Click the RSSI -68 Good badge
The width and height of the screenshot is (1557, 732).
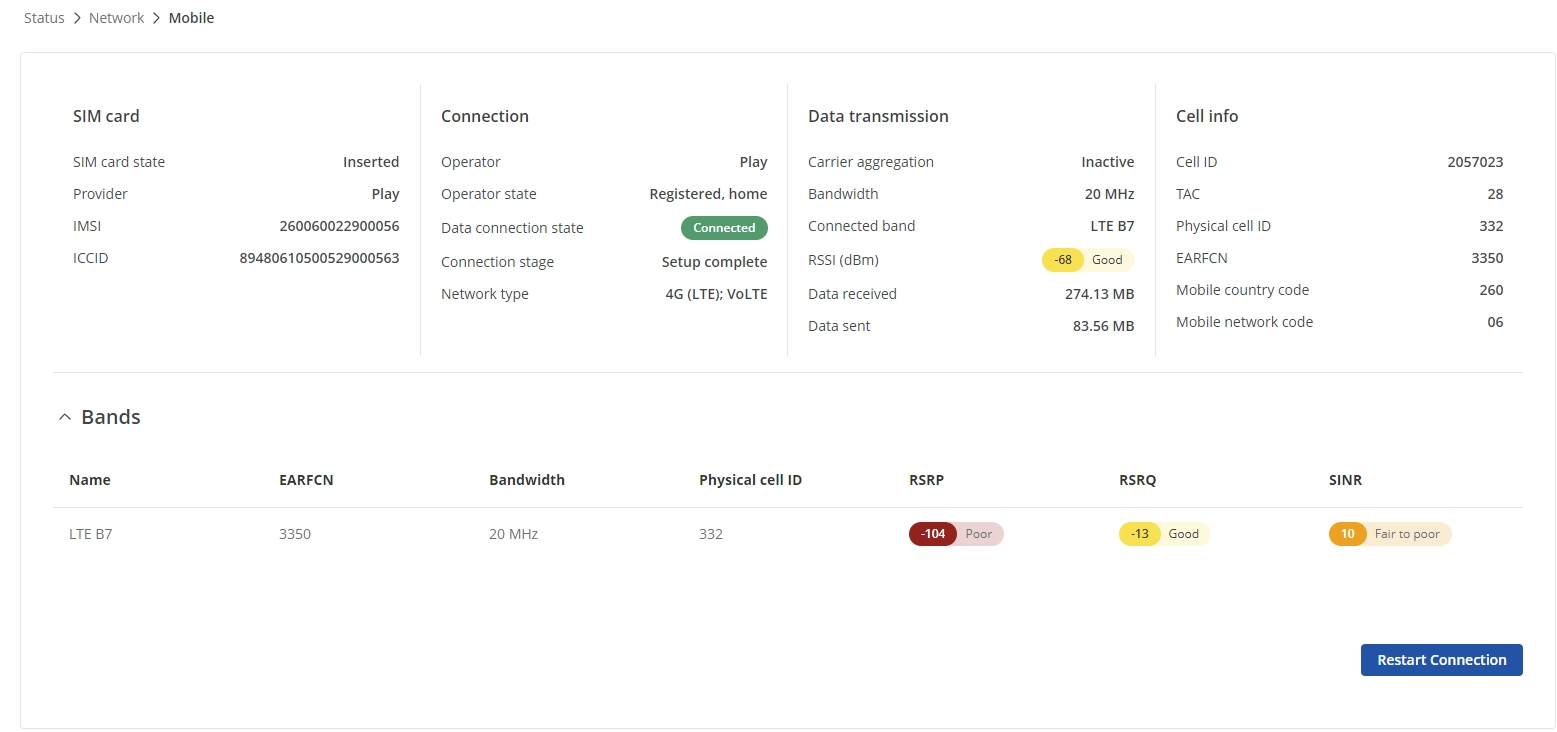tap(1088, 260)
